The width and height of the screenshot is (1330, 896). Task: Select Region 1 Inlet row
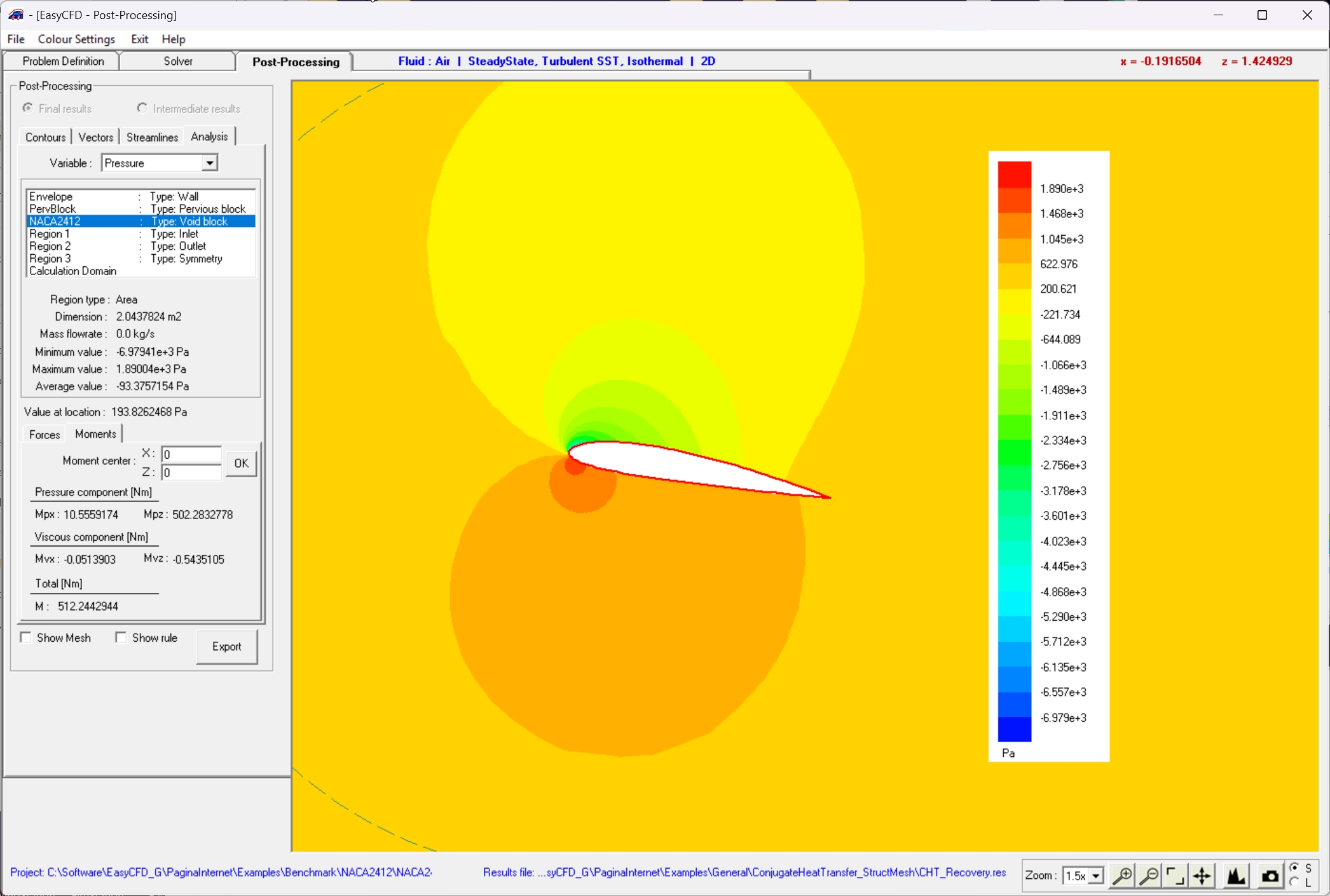coord(141,234)
